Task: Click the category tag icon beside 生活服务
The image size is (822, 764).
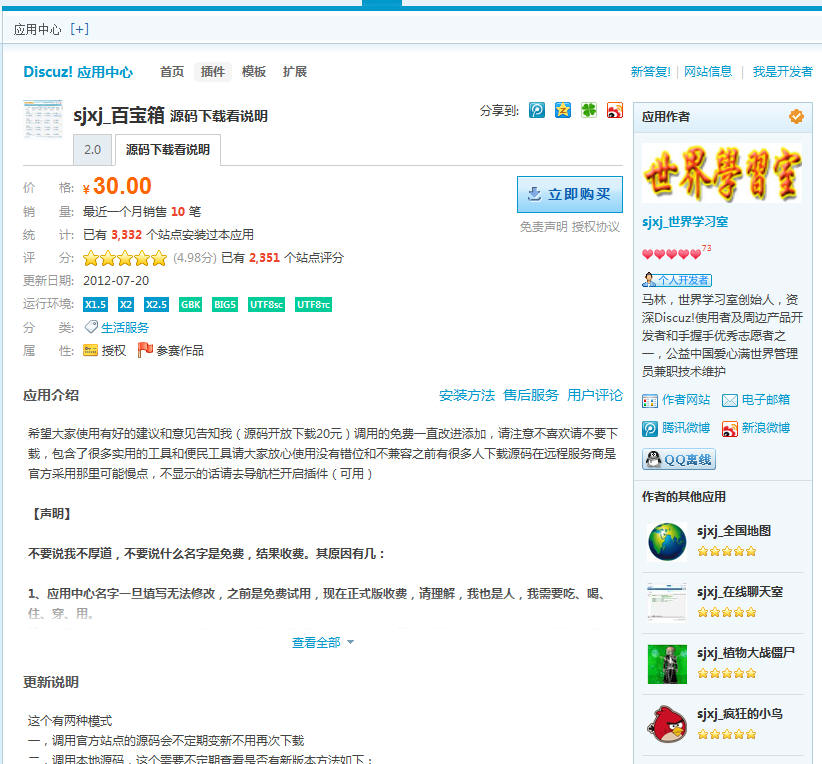Action: (91, 327)
